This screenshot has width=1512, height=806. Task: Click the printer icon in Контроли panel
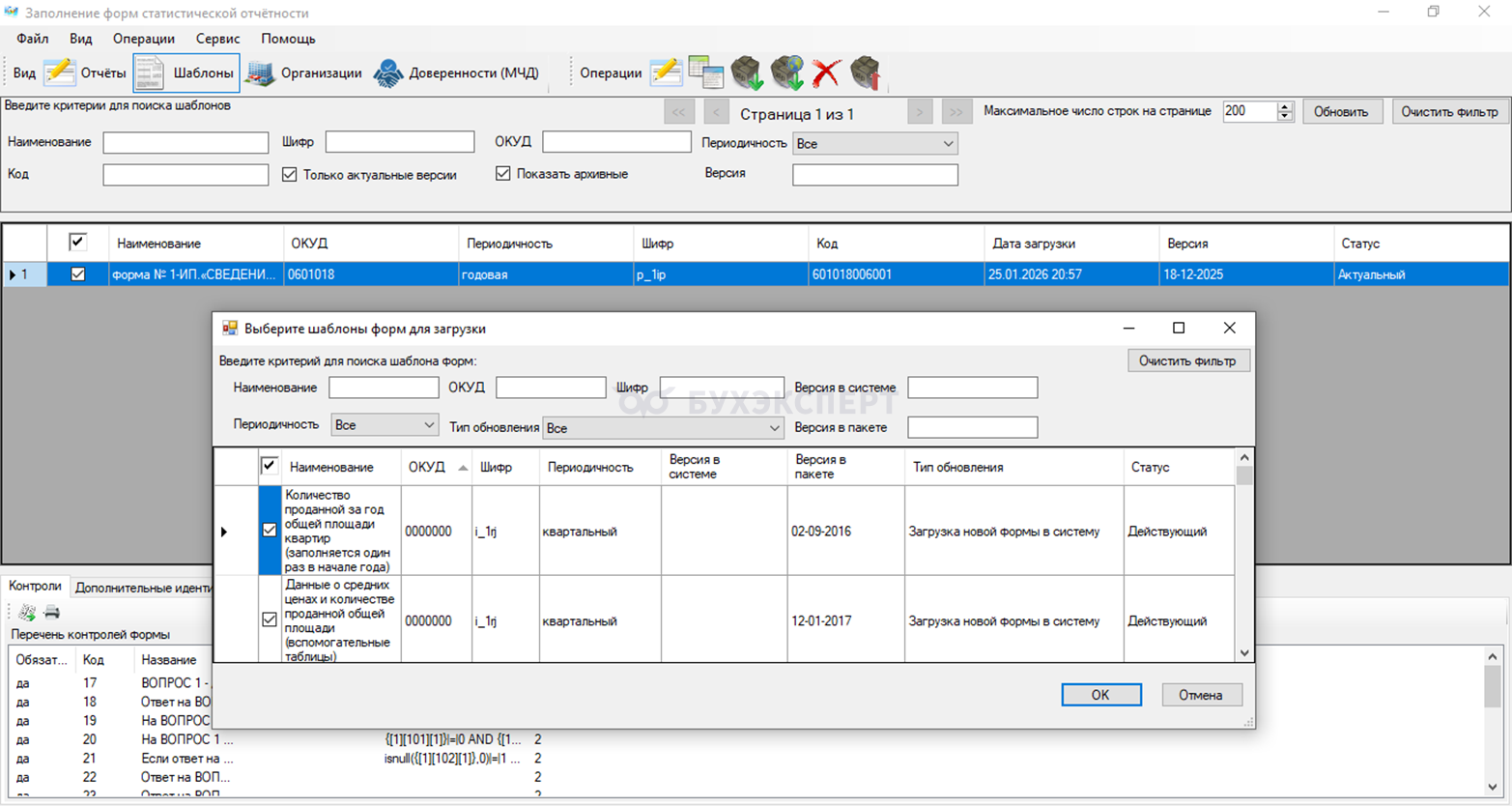(52, 612)
